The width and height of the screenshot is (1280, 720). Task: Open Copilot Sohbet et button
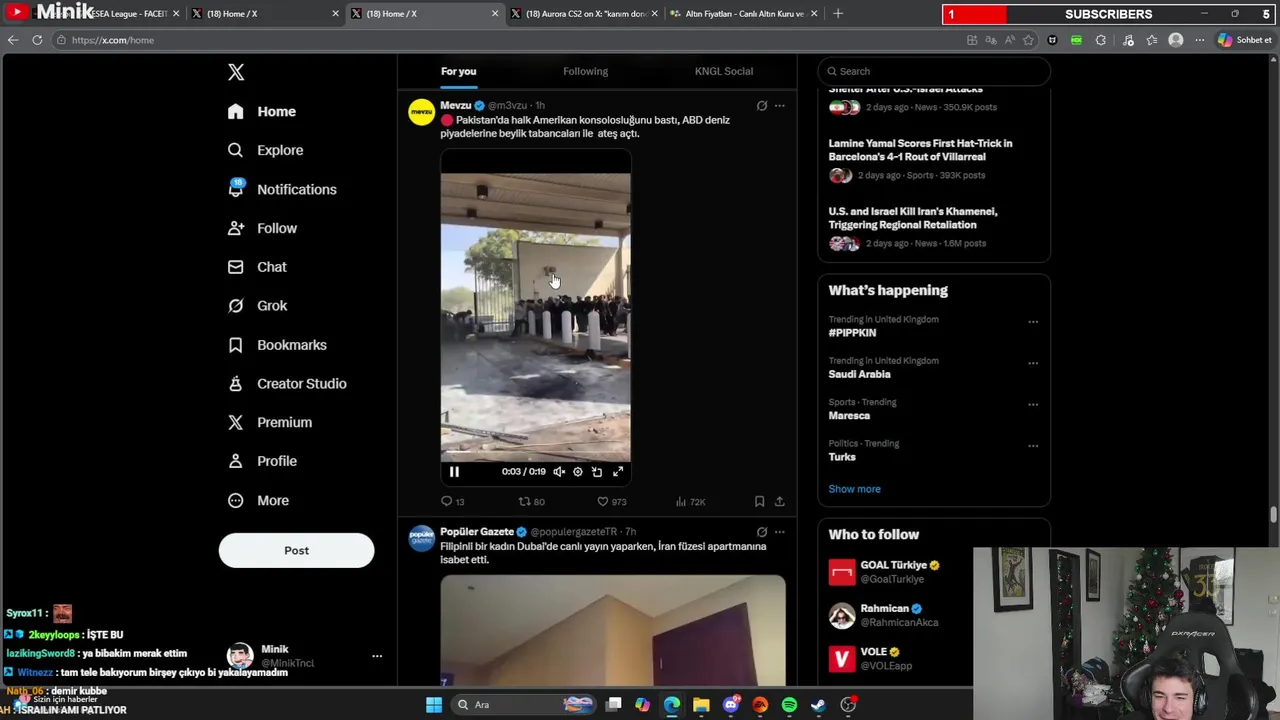[x=1244, y=40]
